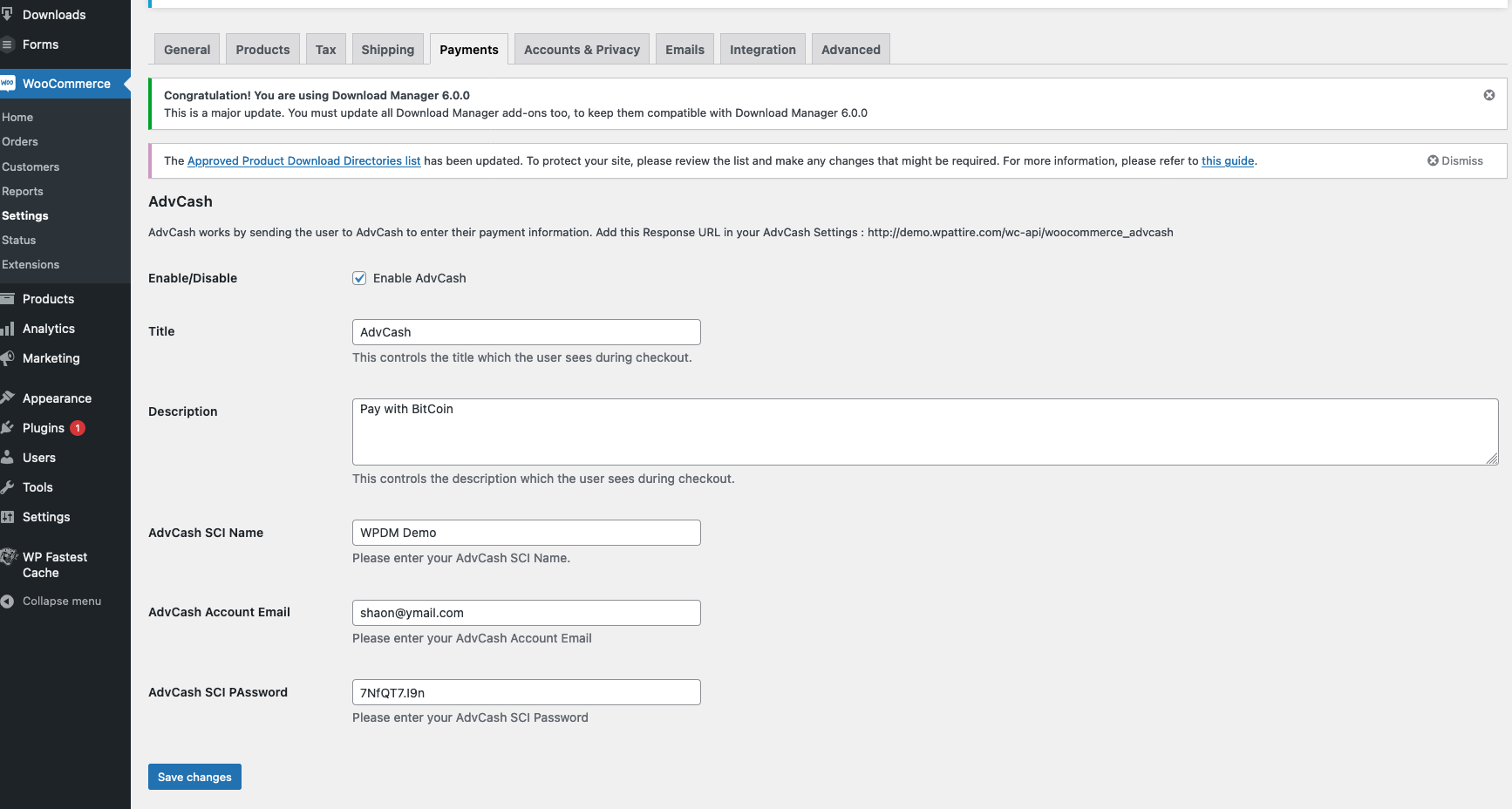This screenshot has width=1512, height=809.
Task: Open the Appearance menu label
Action: (x=57, y=398)
